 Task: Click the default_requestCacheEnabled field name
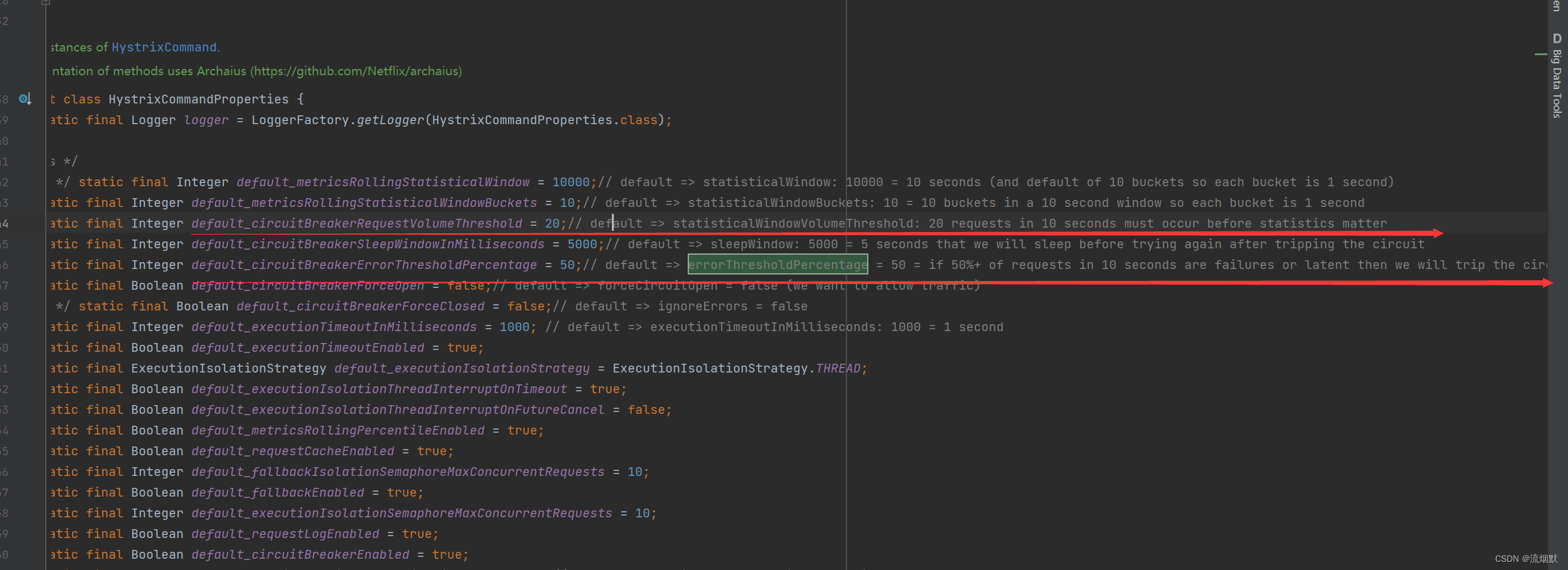(x=293, y=451)
